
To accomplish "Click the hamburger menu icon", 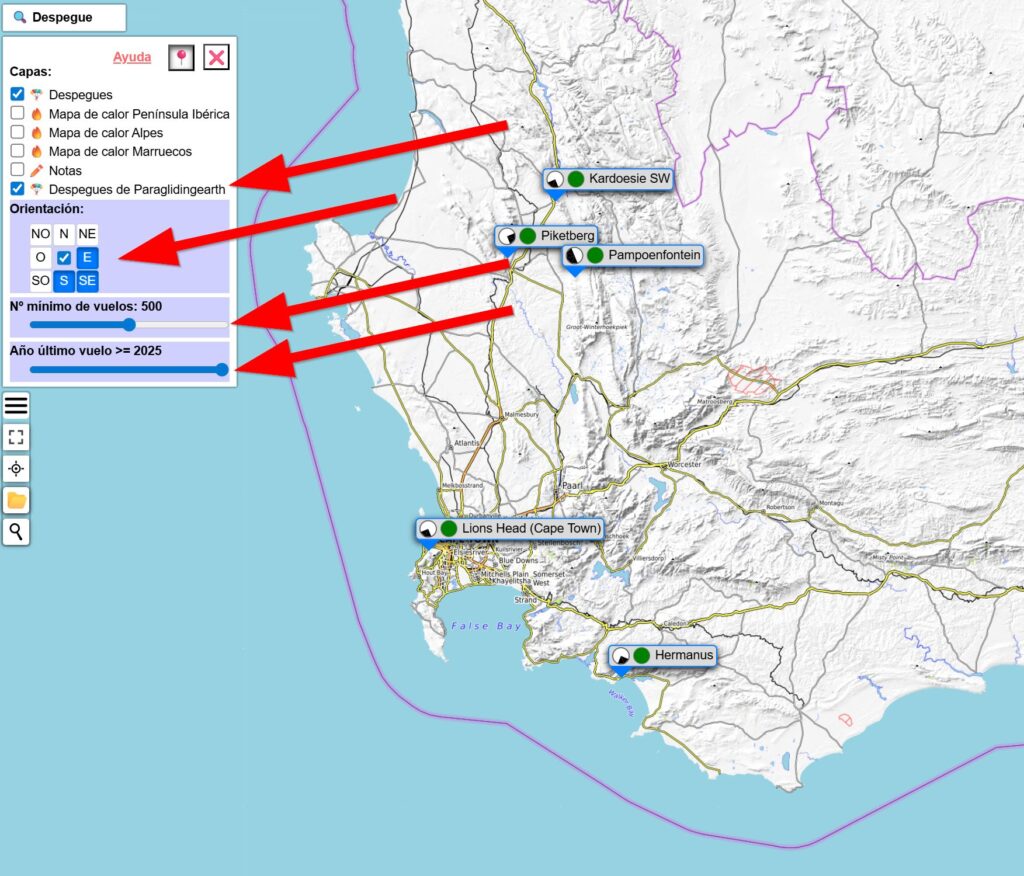I will (17, 405).
